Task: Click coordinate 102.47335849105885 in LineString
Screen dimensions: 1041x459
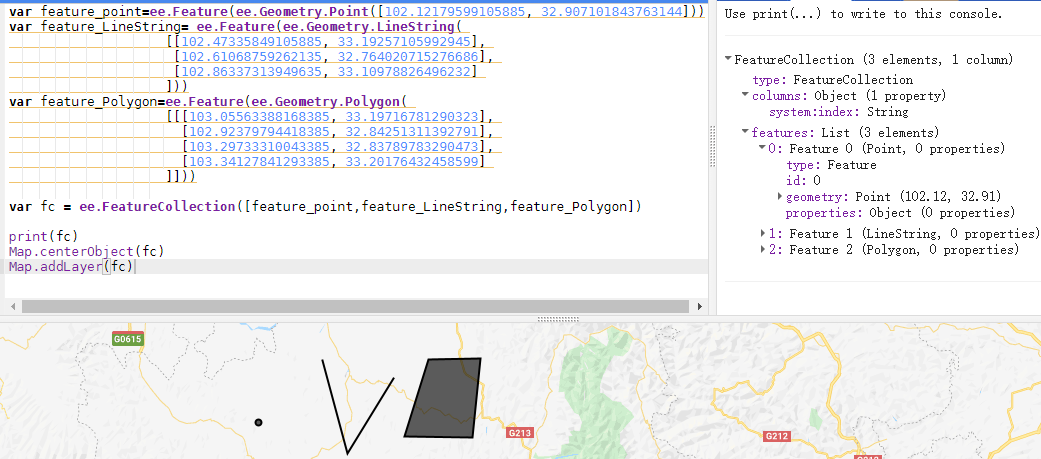Action: click(252, 43)
